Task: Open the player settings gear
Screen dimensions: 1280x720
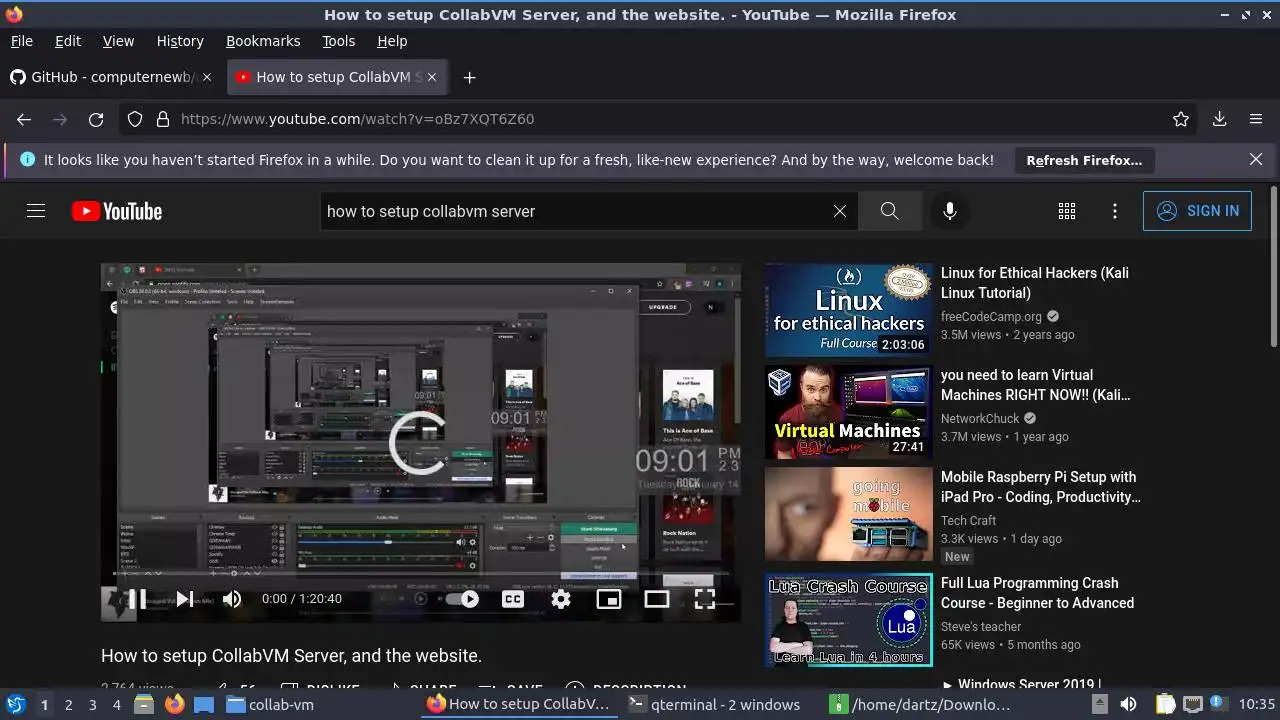Action: coord(561,599)
